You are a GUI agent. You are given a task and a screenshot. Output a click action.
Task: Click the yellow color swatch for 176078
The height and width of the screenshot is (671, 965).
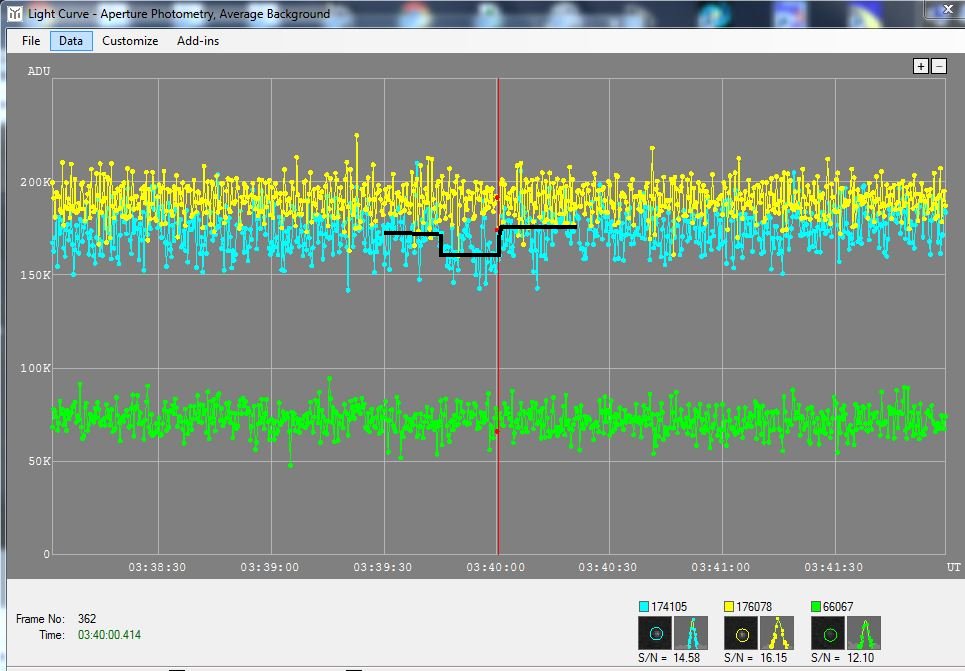[x=730, y=607]
